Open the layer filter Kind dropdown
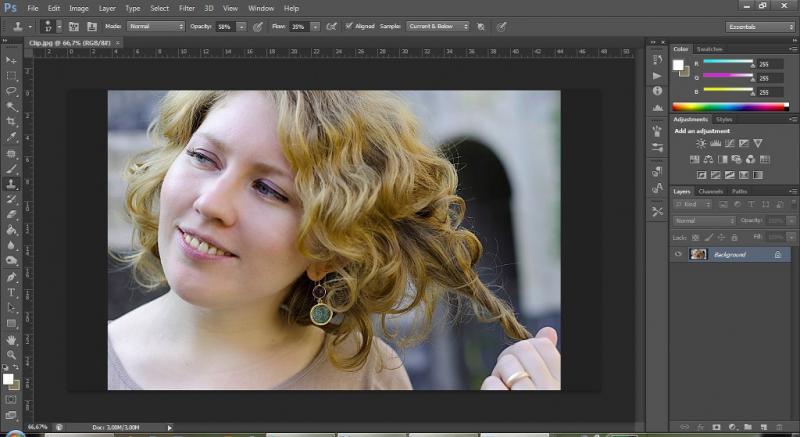Viewport: 800px width, 437px height. 693,204
